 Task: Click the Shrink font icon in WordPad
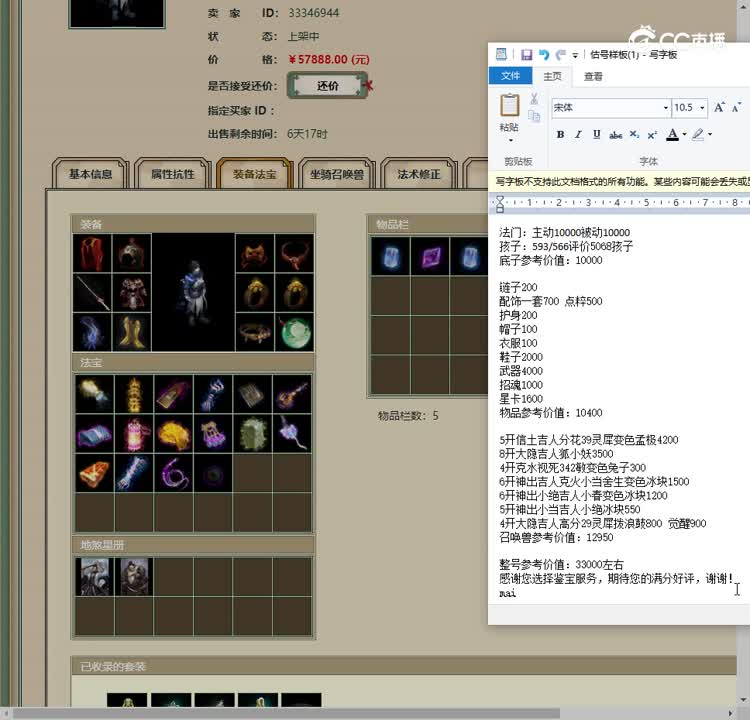click(x=736, y=107)
